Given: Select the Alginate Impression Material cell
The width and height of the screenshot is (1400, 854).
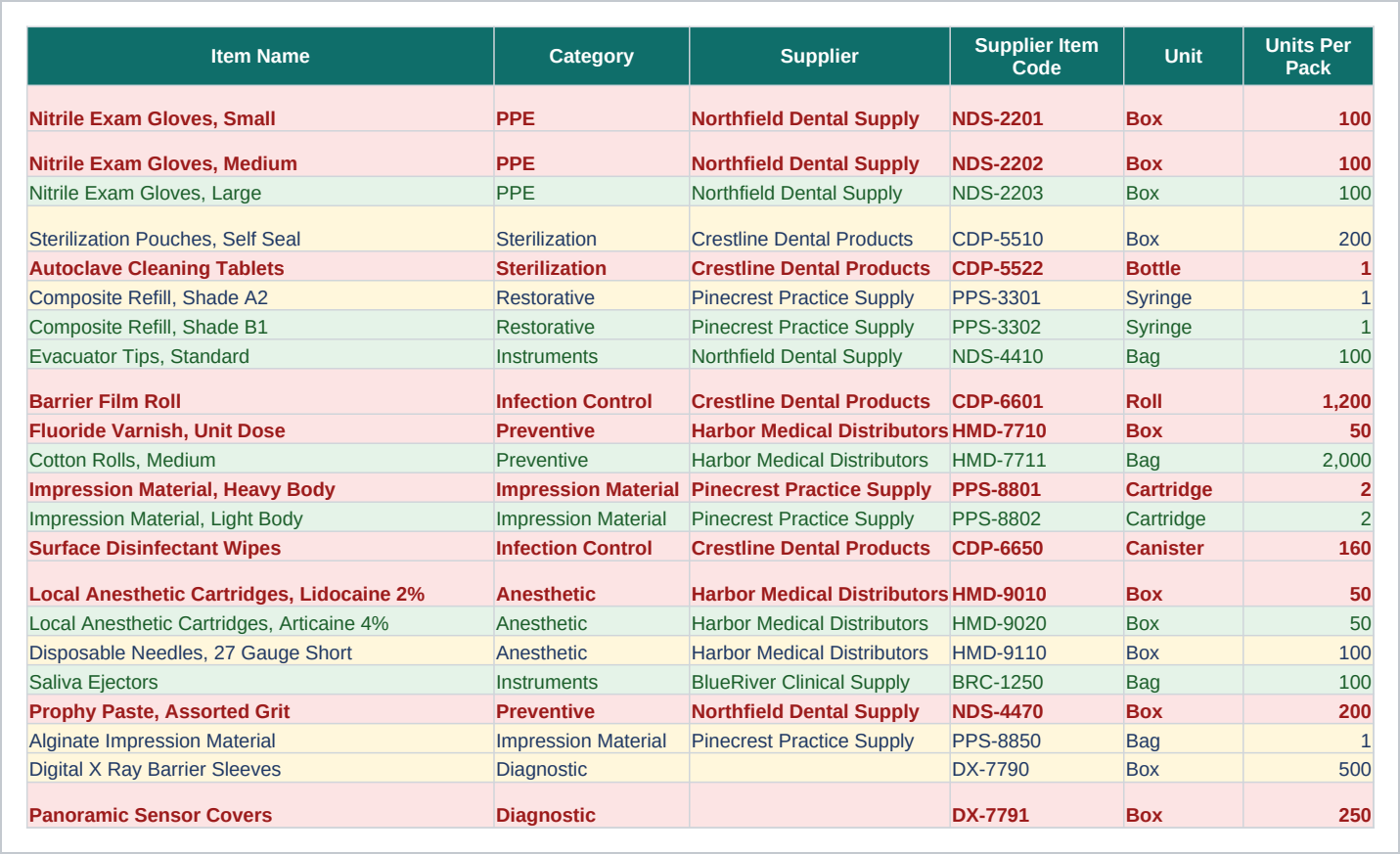Looking at the screenshot, I should tap(260, 741).
